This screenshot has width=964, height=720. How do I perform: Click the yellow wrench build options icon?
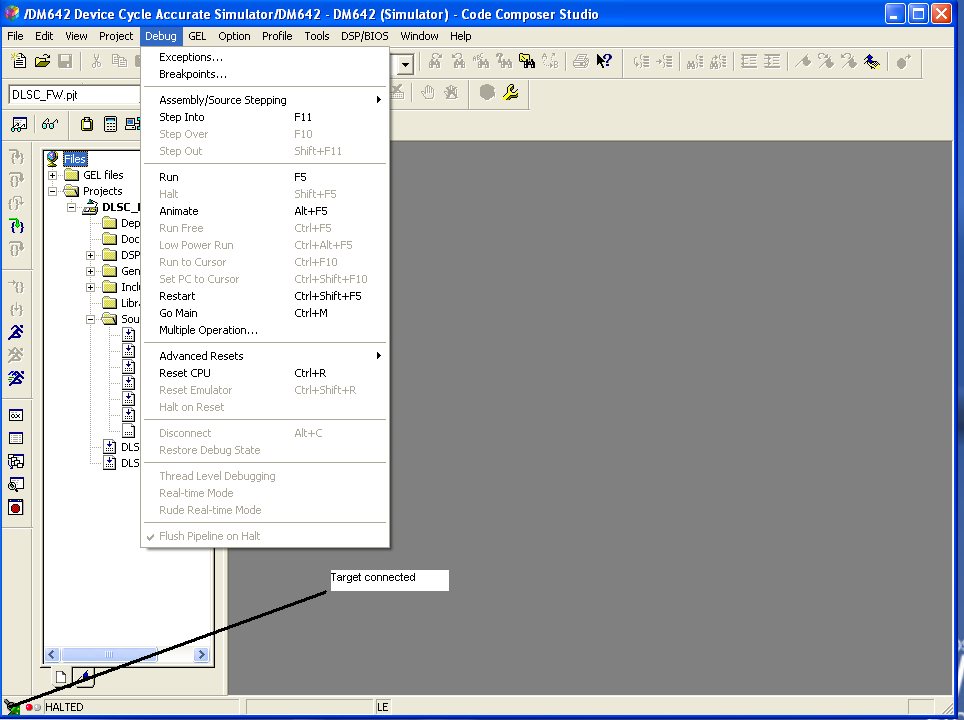[511, 93]
